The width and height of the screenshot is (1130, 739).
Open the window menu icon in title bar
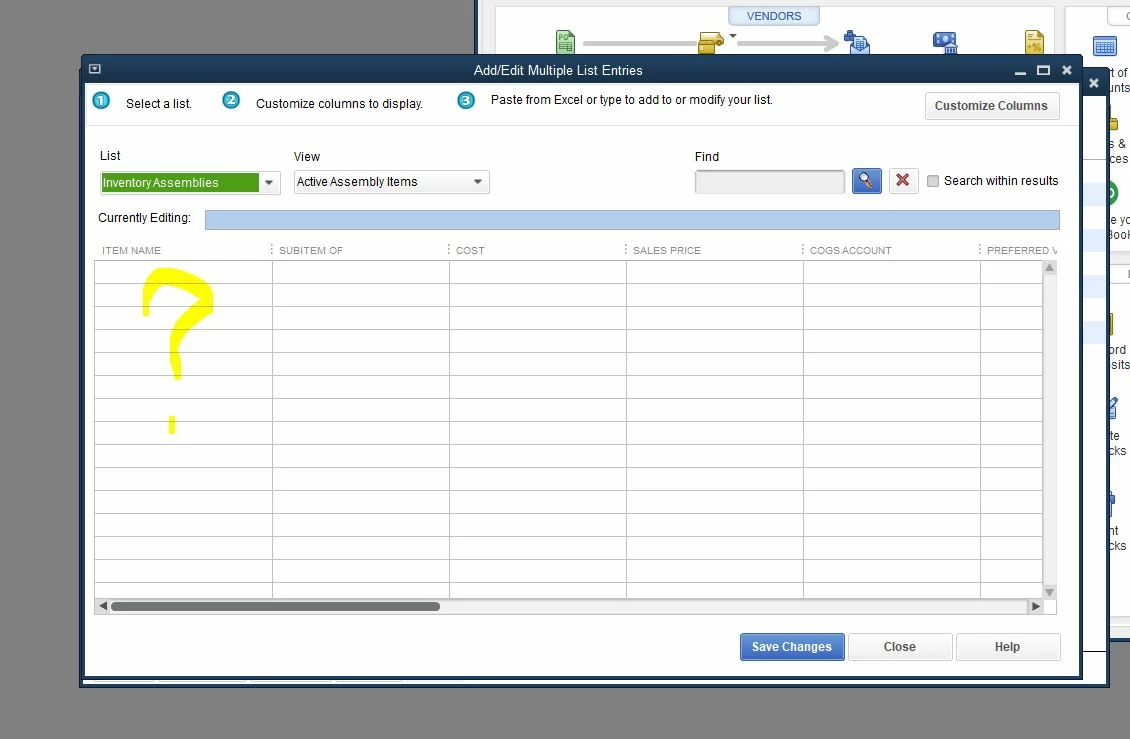(95, 69)
